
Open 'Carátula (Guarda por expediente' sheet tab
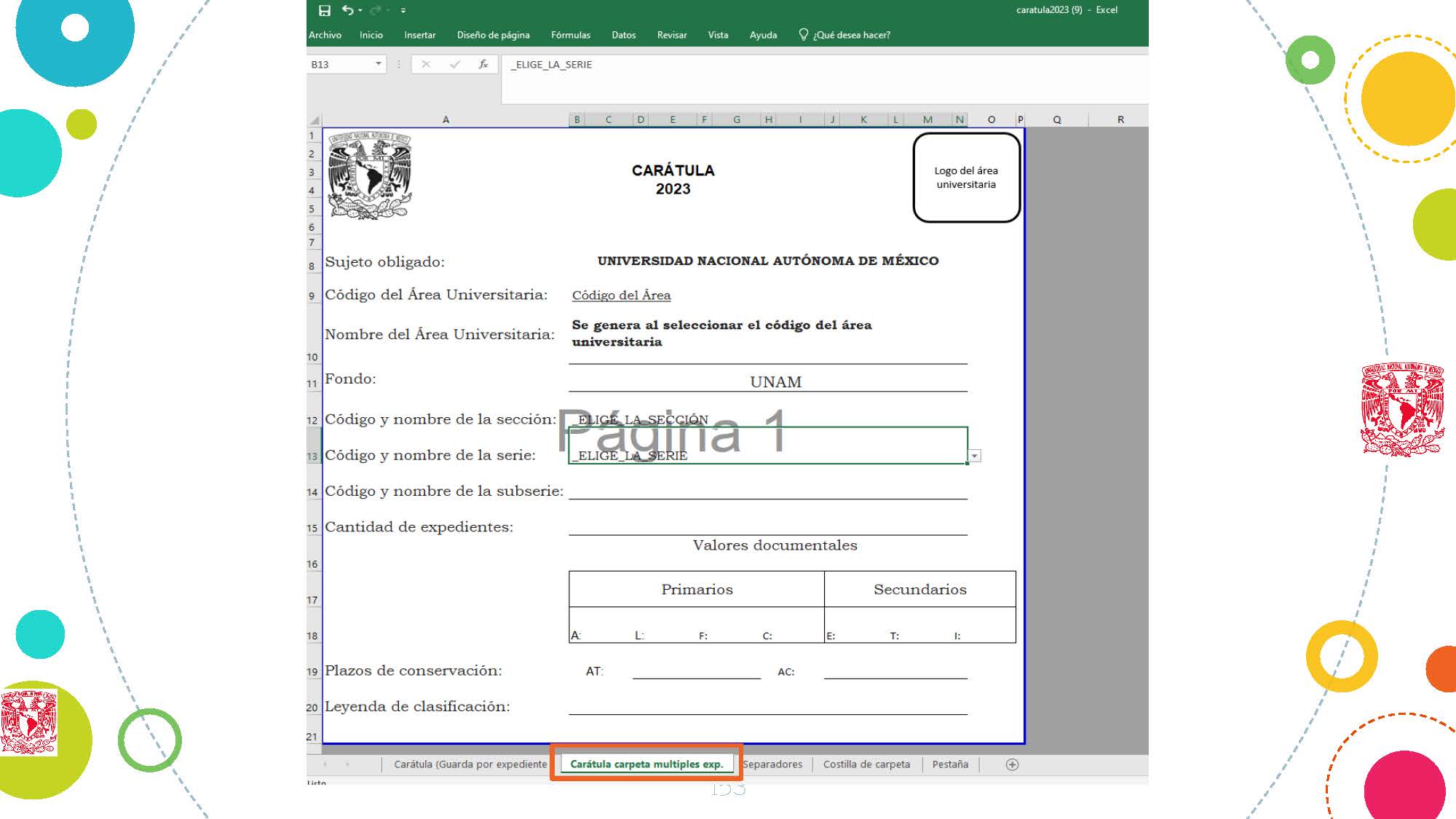[470, 764]
